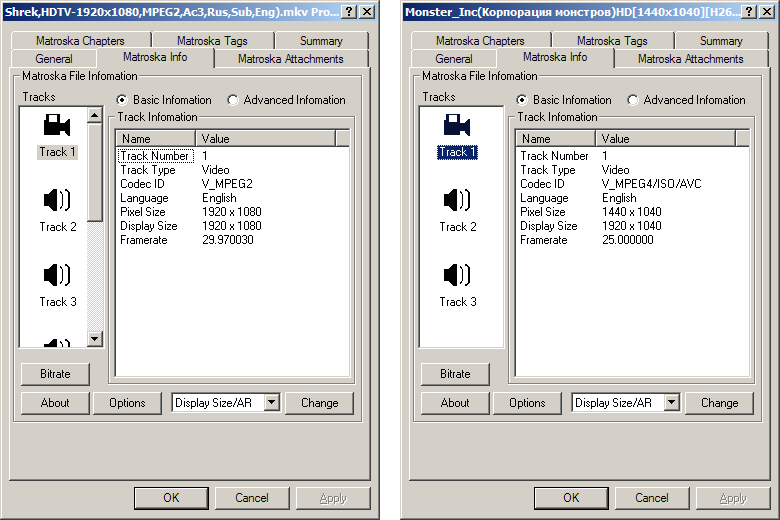This screenshot has width=780, height=520.
Task: Click Name column header in Shrek window
Action: 156,138
